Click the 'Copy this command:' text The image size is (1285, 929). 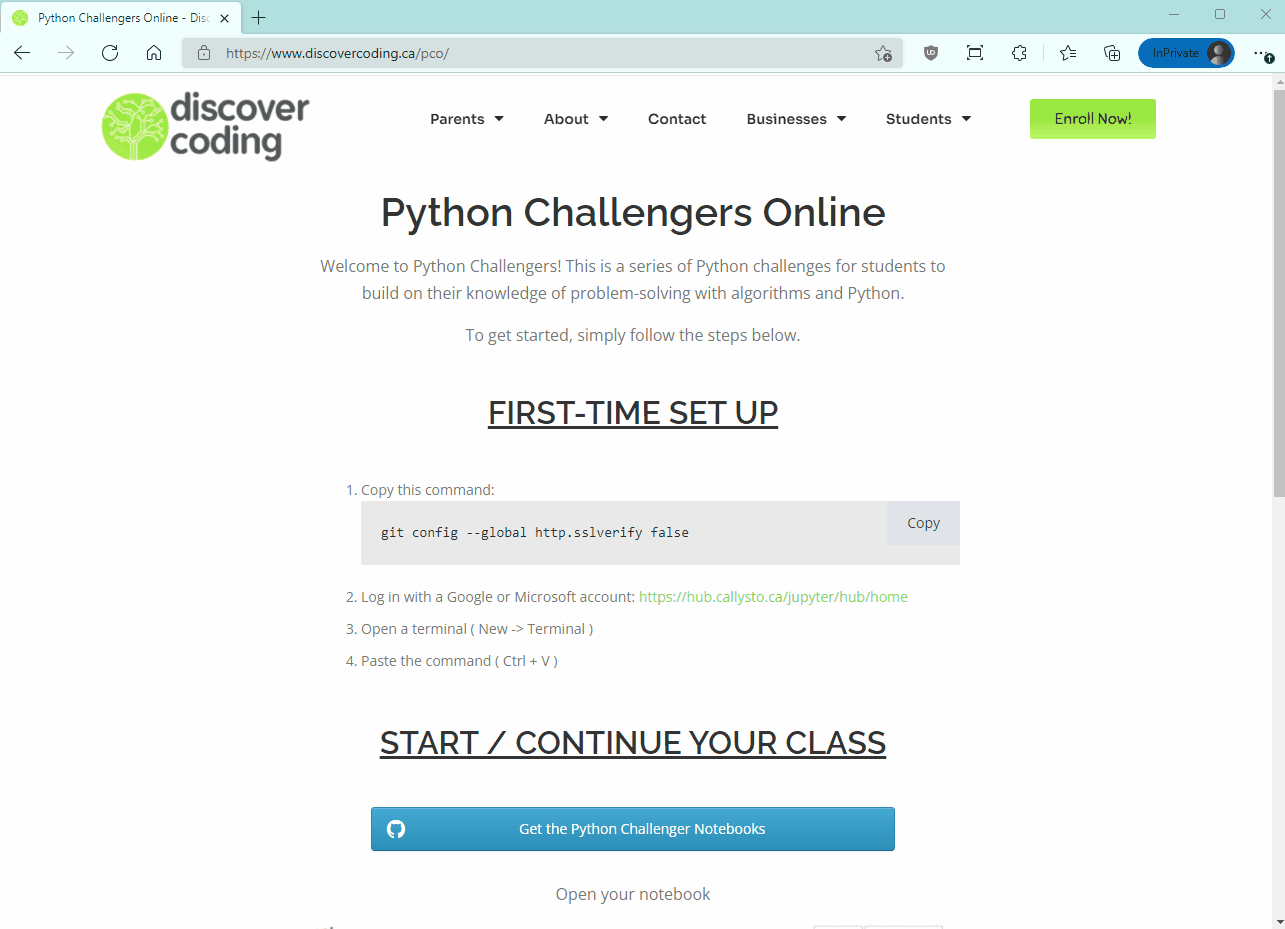[428, 490]
